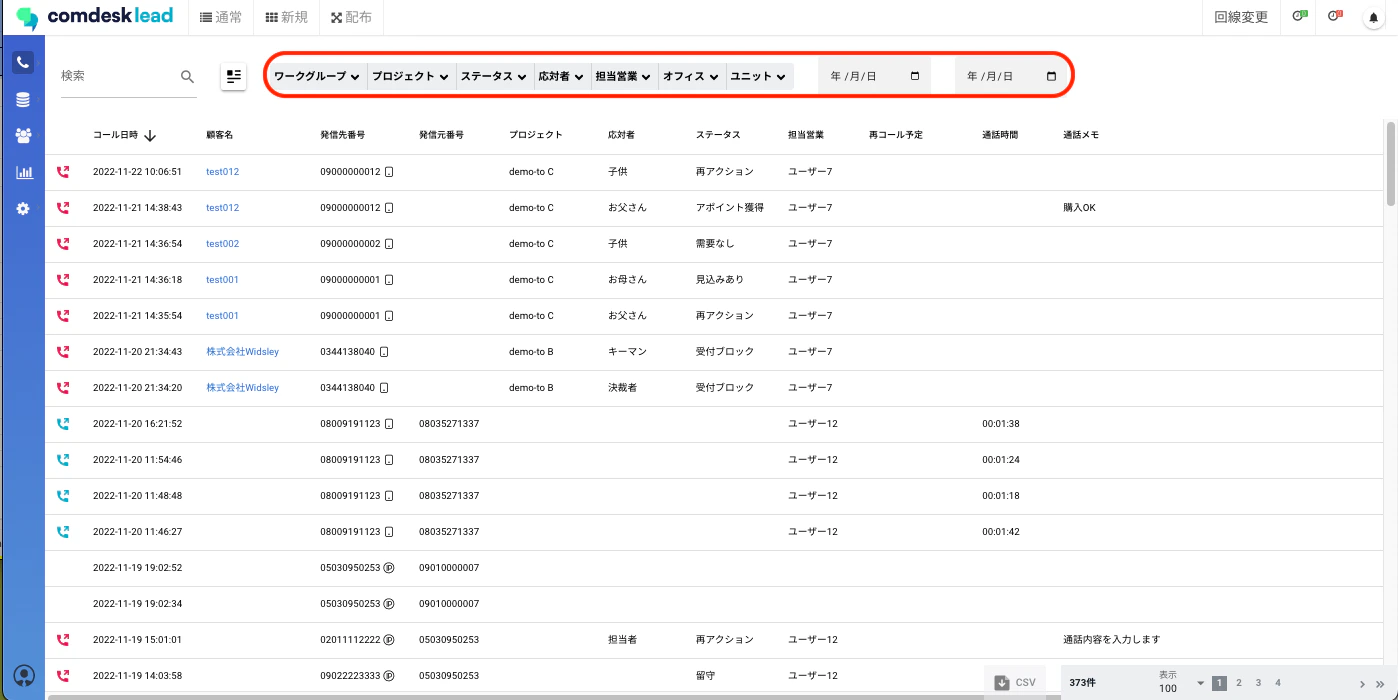Expand the ステータス filter dropdown
Viewport: 1398px width, 700px height.
(494, 76)
